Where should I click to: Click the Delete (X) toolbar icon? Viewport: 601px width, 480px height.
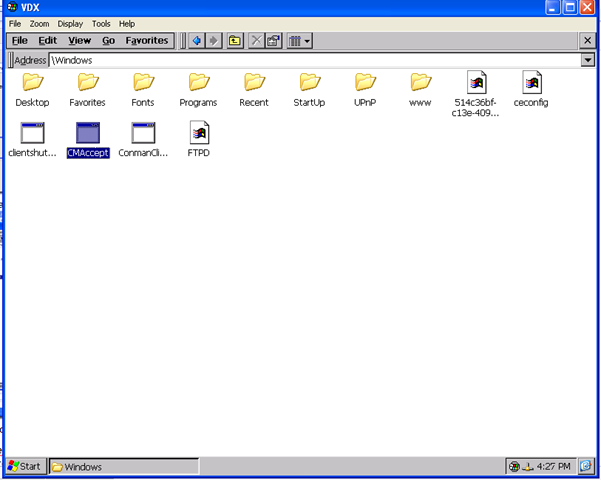(x=256, y=41)
